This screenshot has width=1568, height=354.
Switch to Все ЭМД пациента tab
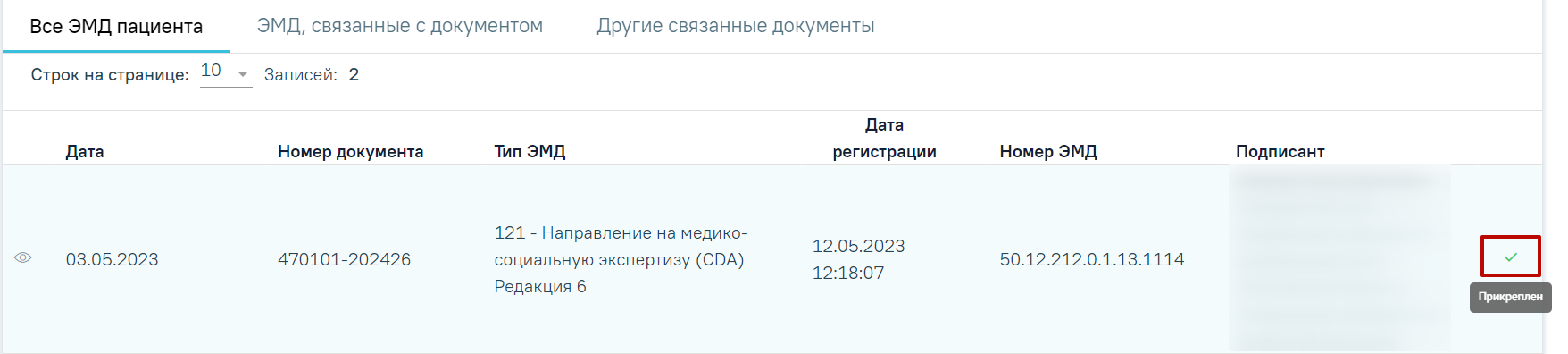[x=116, y=26]
